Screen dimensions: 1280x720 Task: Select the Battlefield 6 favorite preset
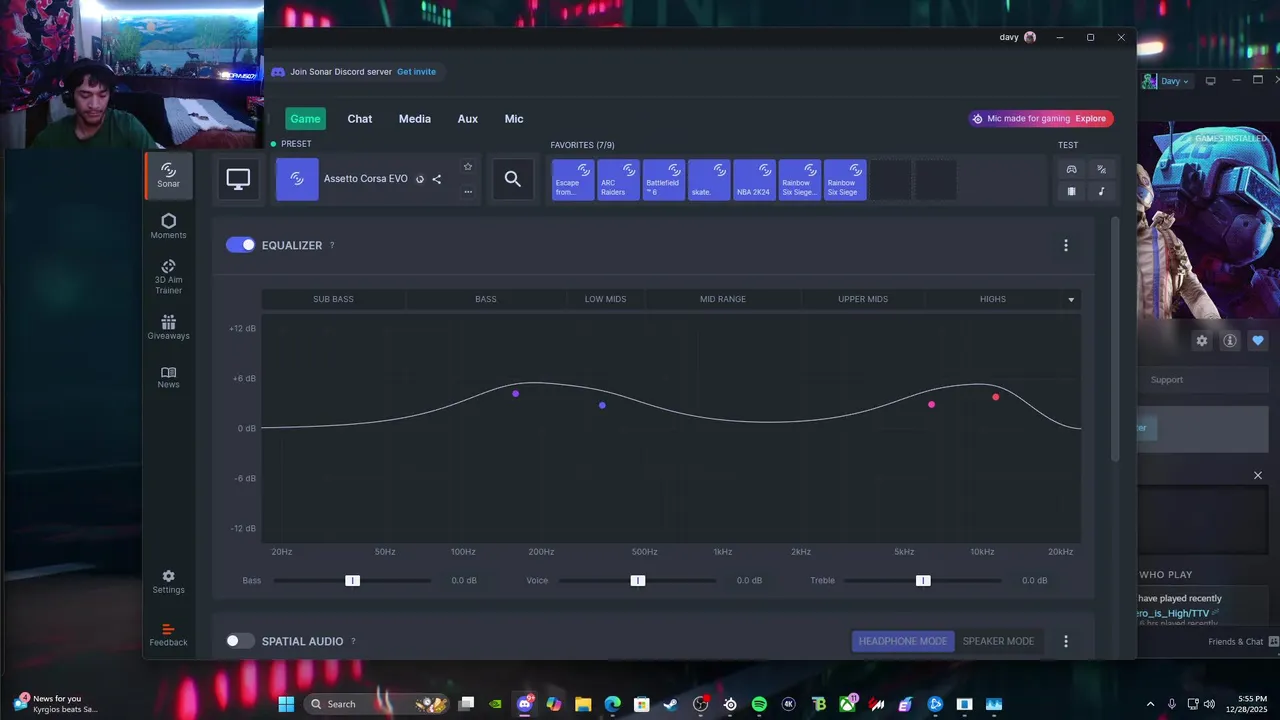(664, 180)
